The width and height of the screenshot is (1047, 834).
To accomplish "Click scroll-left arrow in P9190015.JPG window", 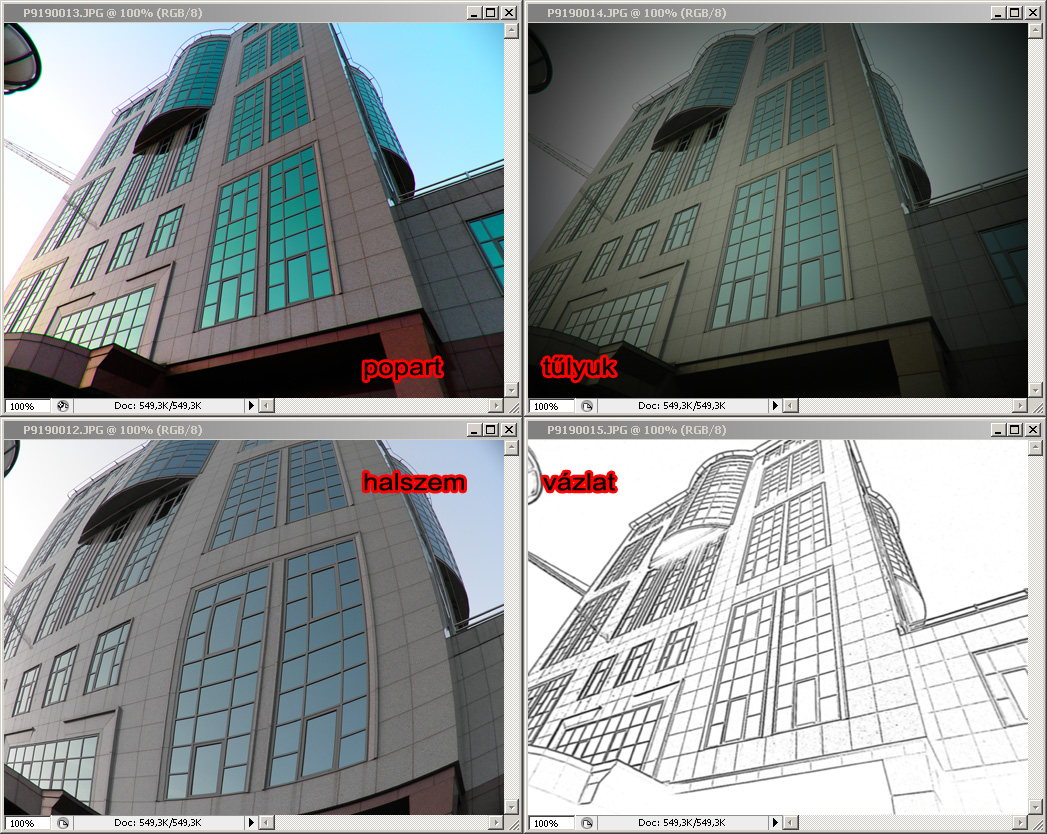I will 791,823.
